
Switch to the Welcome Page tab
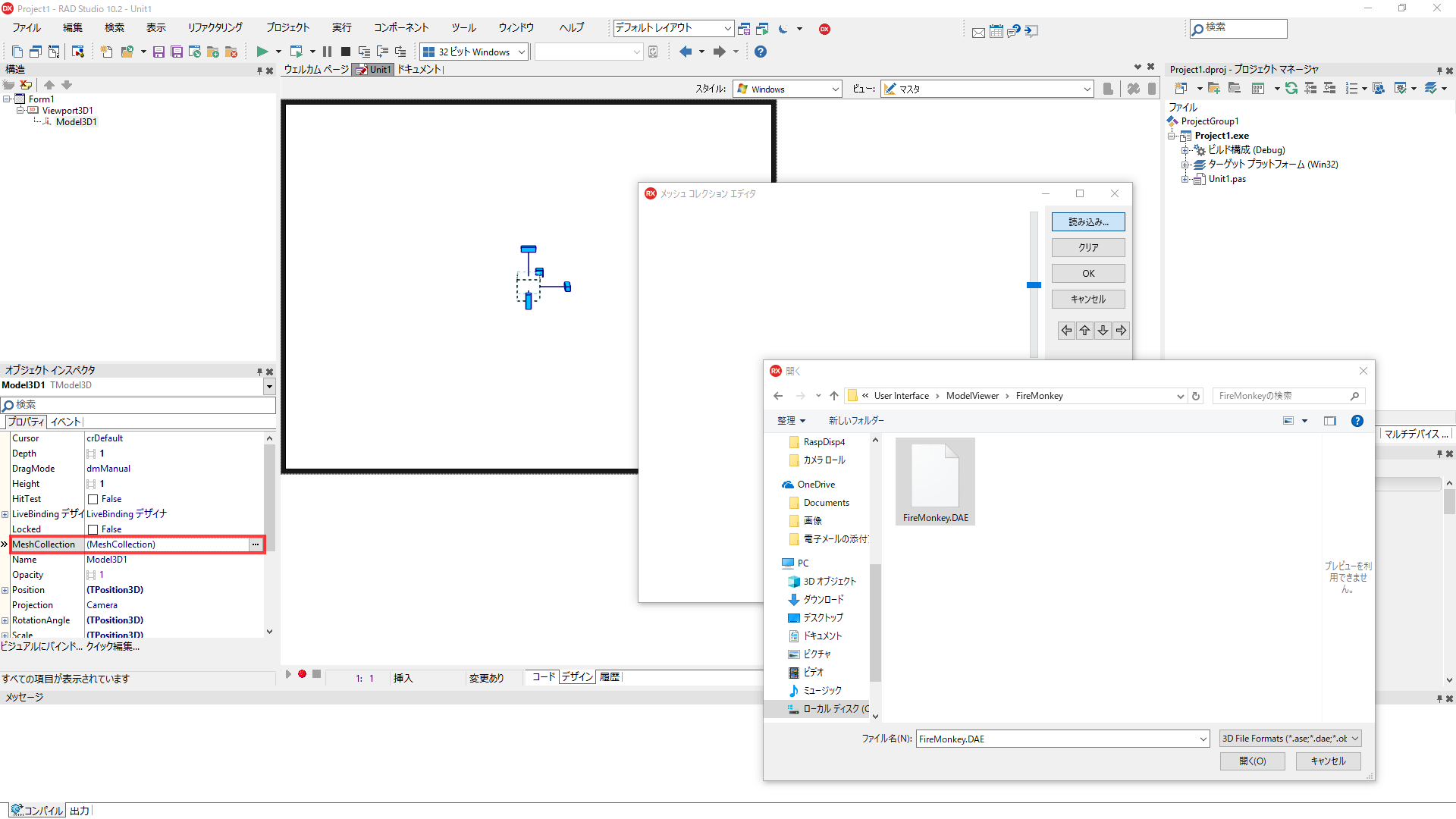point(315,69)
